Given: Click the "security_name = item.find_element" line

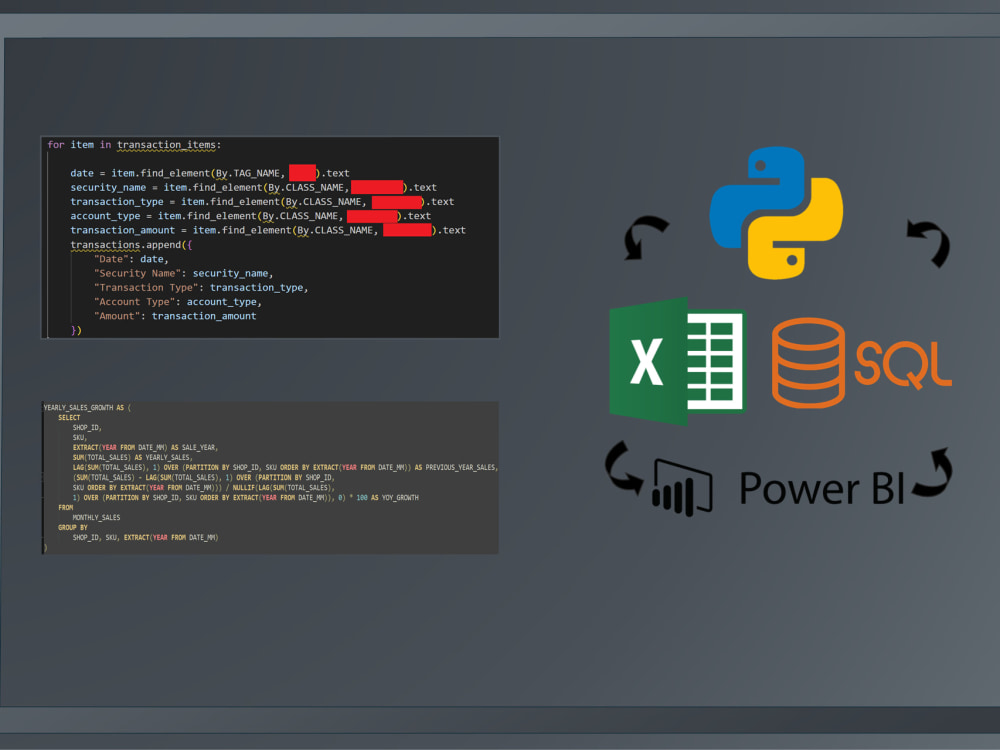Looking at the screenshot, I should click(x=253, y=188).
